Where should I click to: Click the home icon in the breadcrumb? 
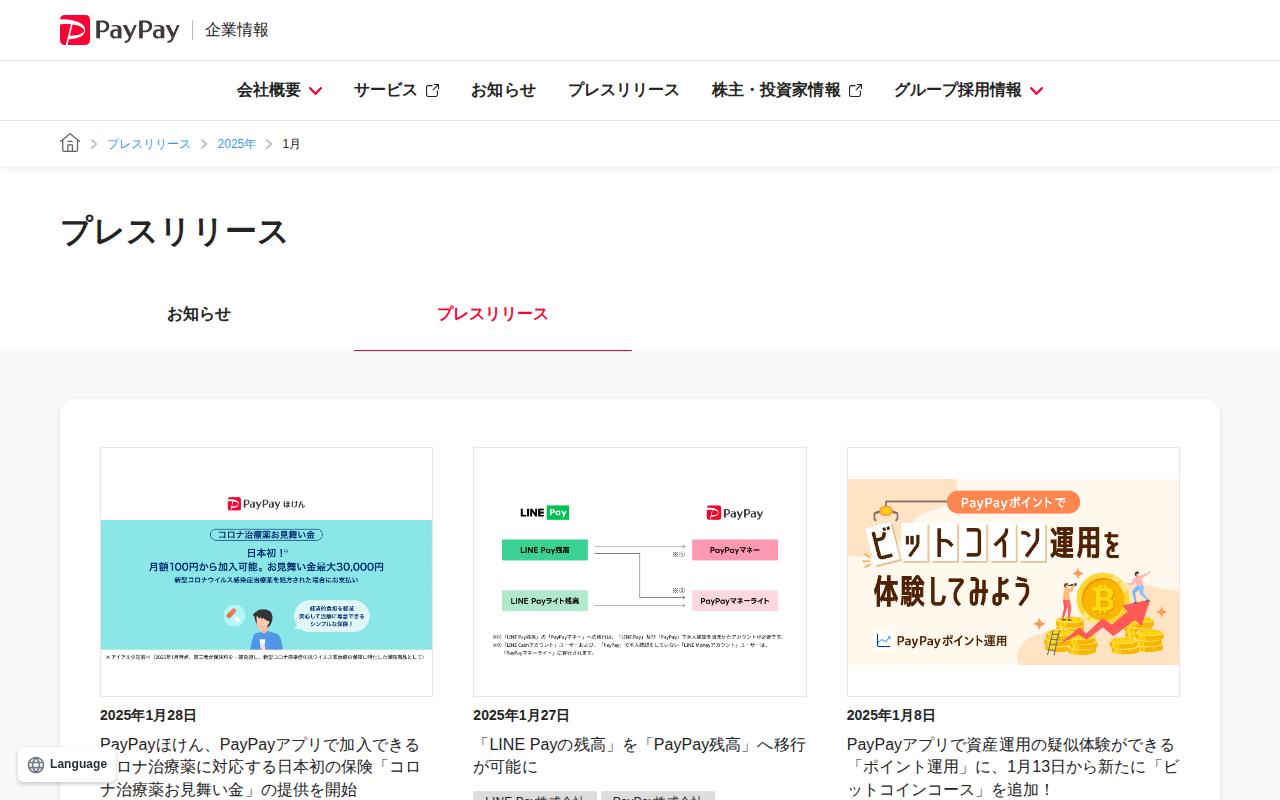coord(70,143)
